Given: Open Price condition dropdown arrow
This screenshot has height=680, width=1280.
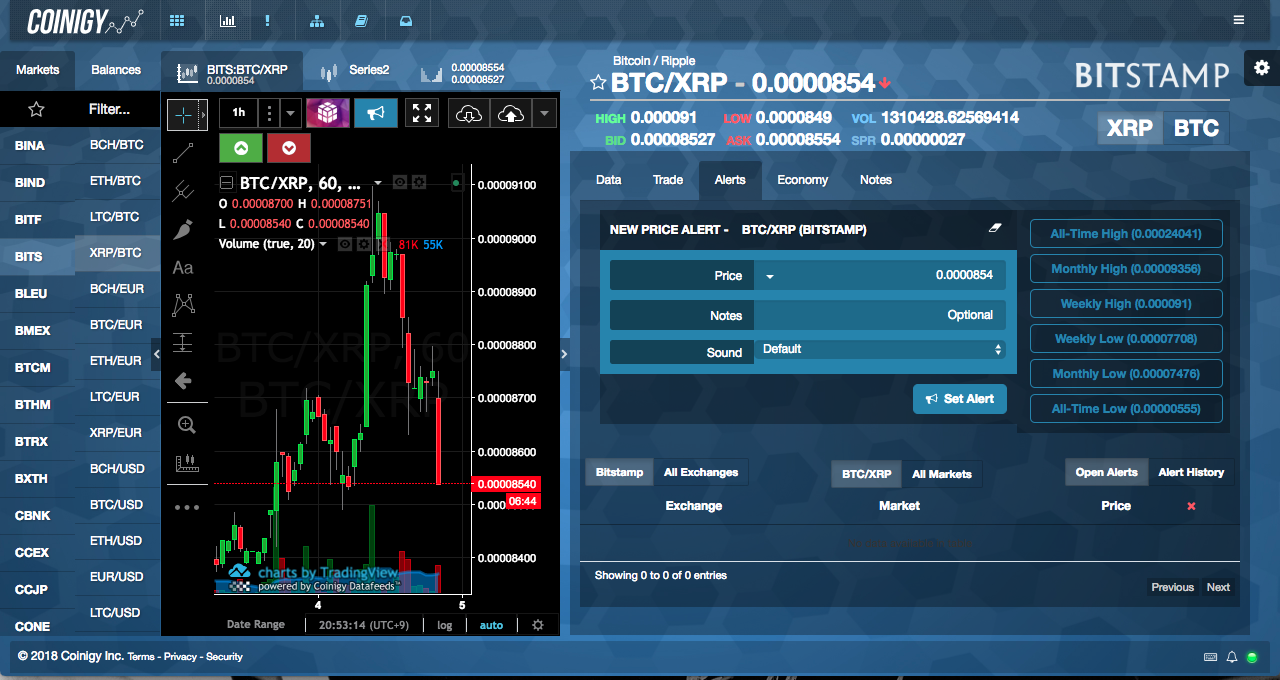Looking at the screenshot, I should [770, 276].
